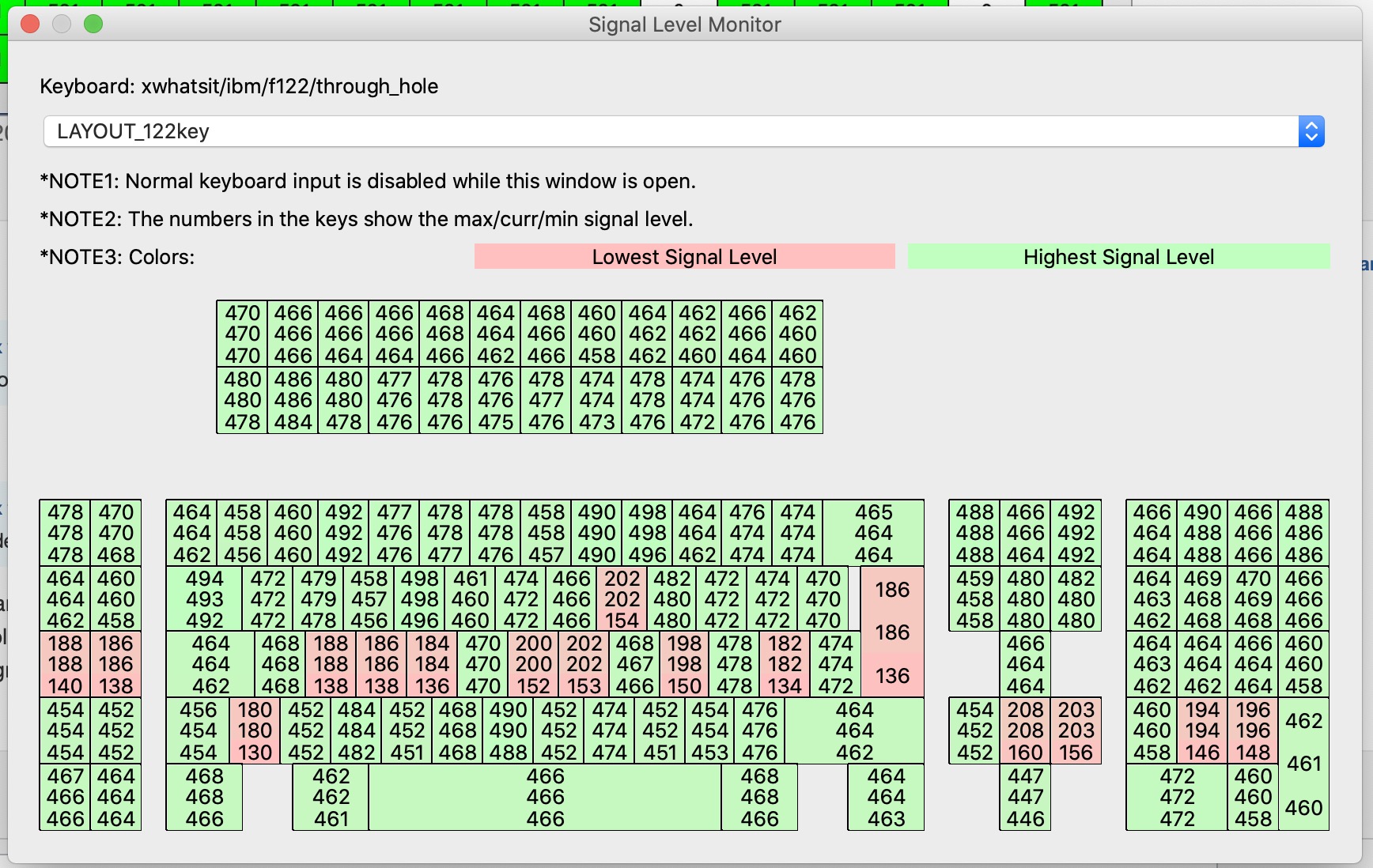Click the green Highest Signal Level swatch

point(1118,257)
